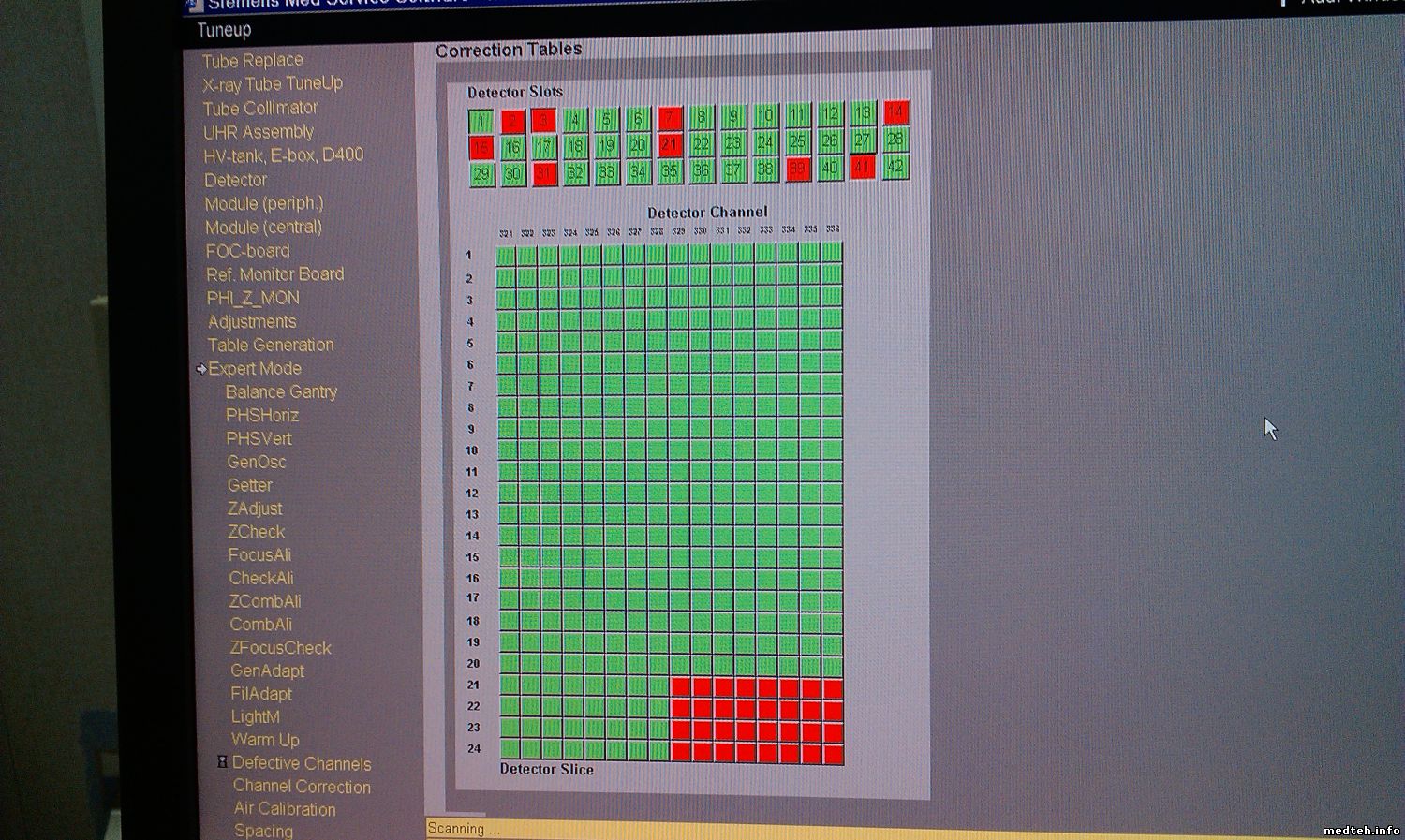
Task: Select X-ray Tube TuneUp entry
Action: [273, 84]
